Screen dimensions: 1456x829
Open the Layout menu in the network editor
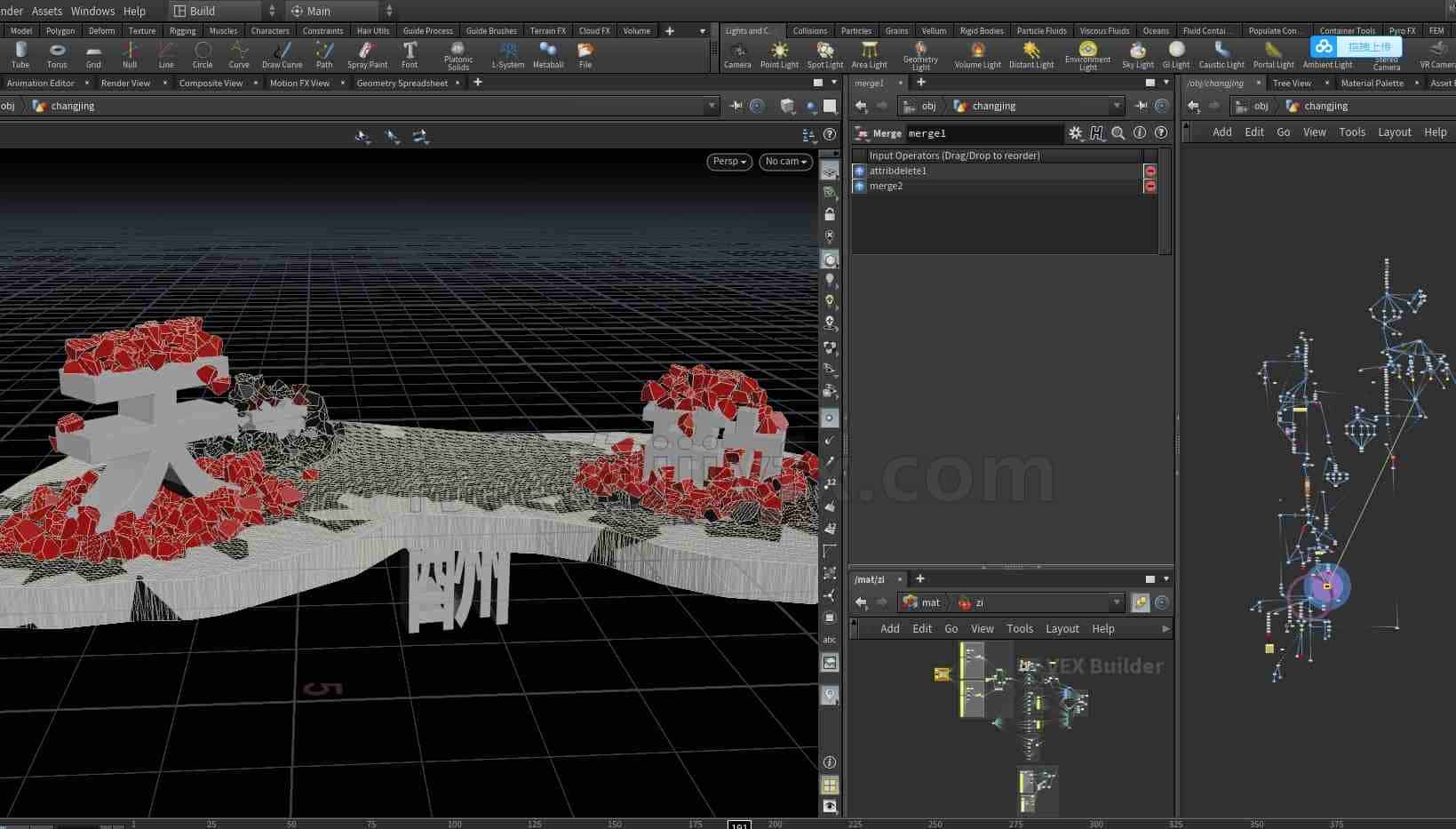point(1394,132)
